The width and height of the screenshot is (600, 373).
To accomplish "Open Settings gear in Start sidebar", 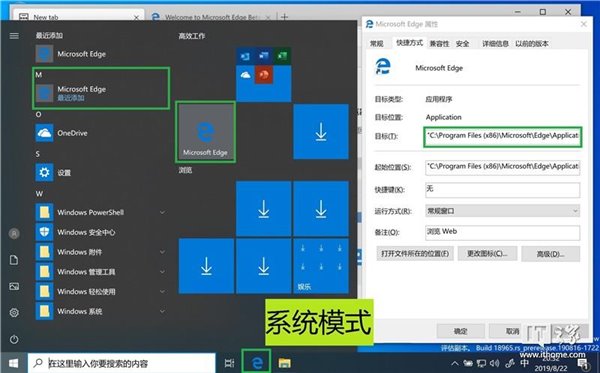I will (x=14, y=313).
